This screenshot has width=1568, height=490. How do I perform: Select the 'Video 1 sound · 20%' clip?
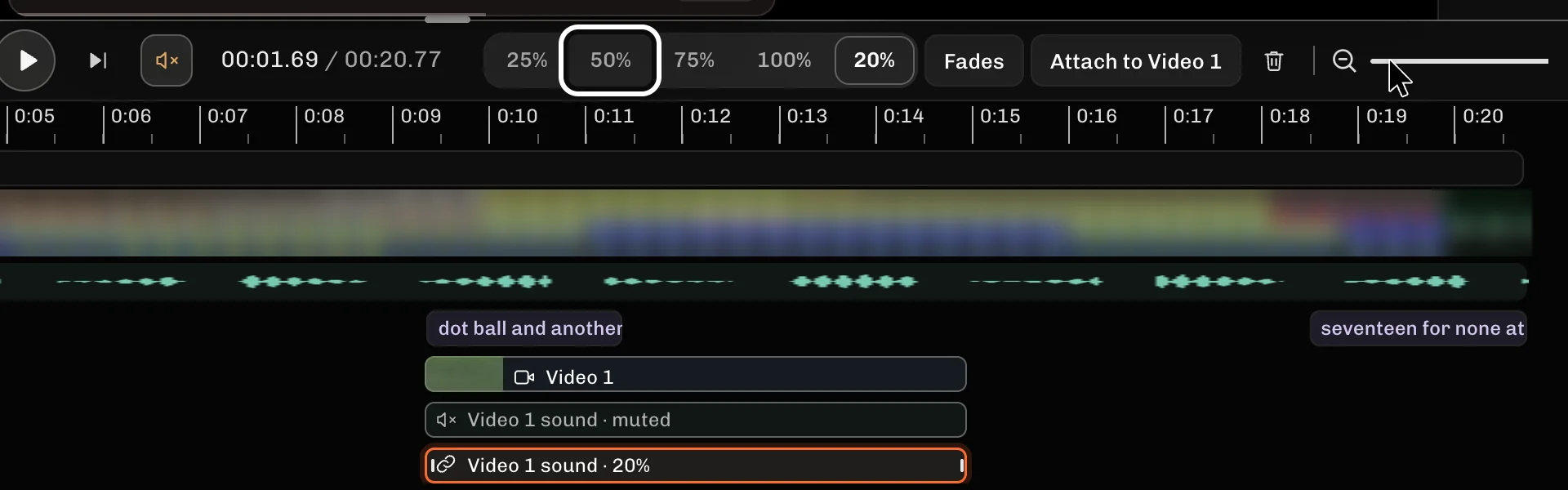click(696, 465)
